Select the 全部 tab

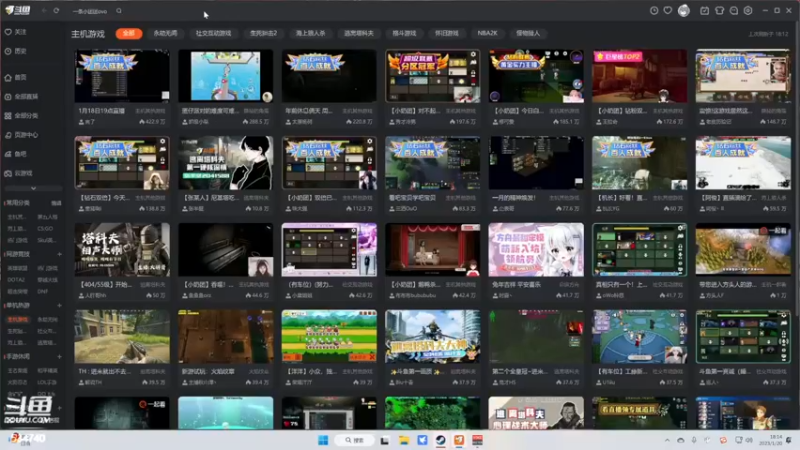tap(129, 33)
